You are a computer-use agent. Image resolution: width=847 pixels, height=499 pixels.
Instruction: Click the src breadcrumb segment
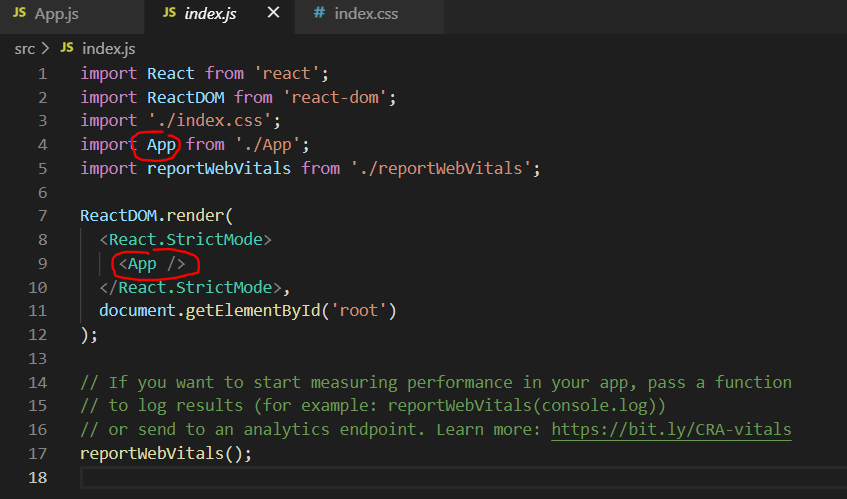click(25, 49)
